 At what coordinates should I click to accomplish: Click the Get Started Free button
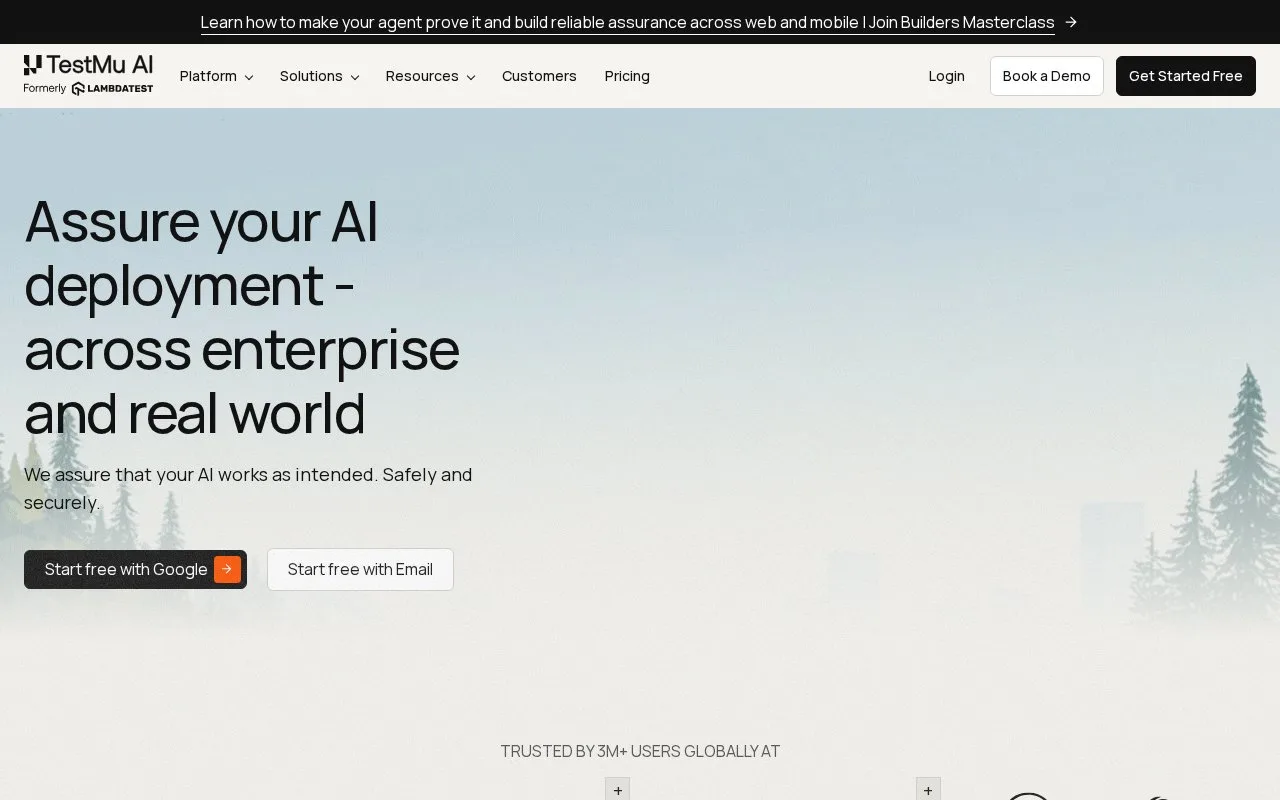coord(1186,76)
